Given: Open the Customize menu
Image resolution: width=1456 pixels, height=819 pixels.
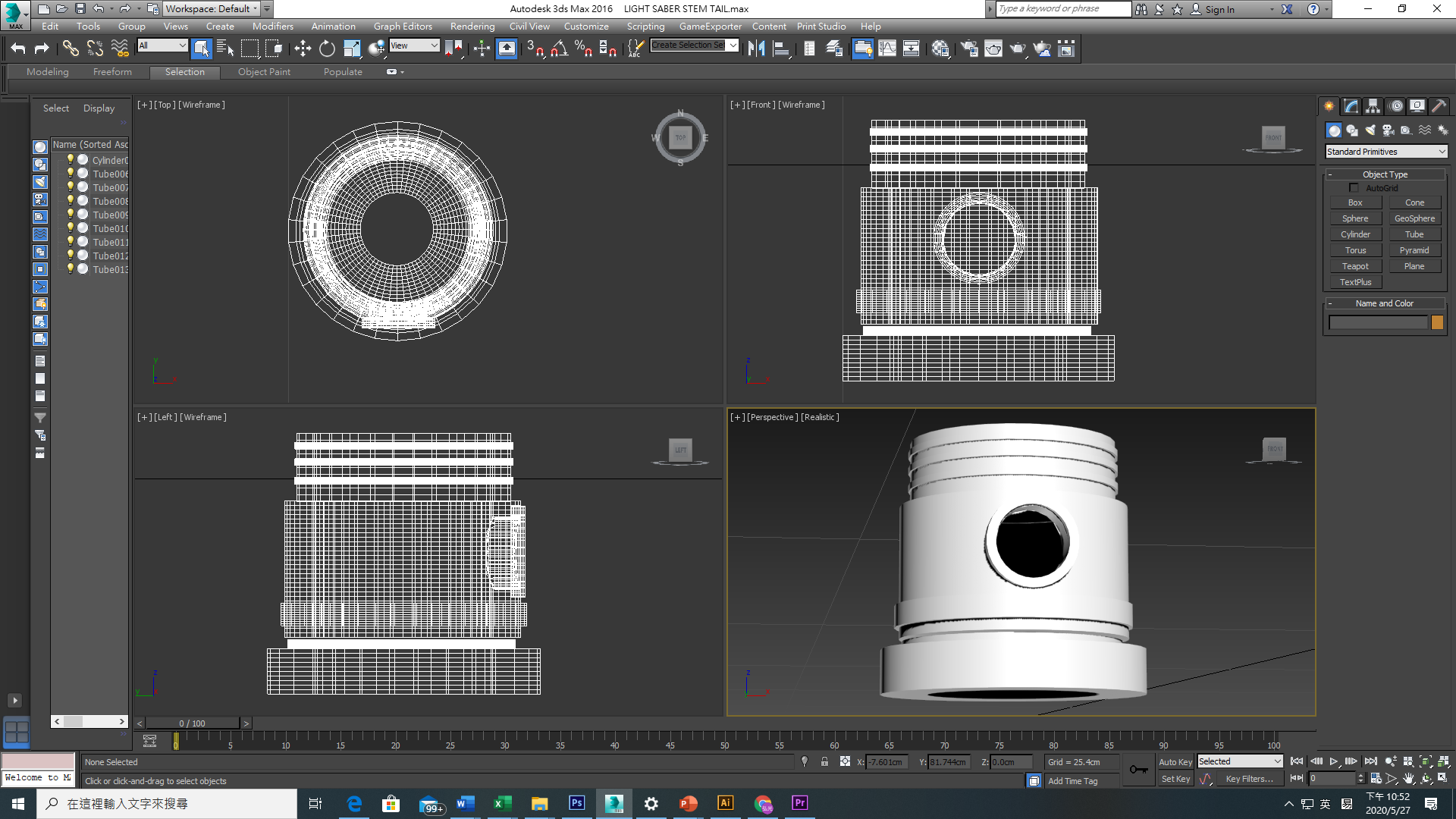Looking at the screenshot, I should click(x=586, y=26).
